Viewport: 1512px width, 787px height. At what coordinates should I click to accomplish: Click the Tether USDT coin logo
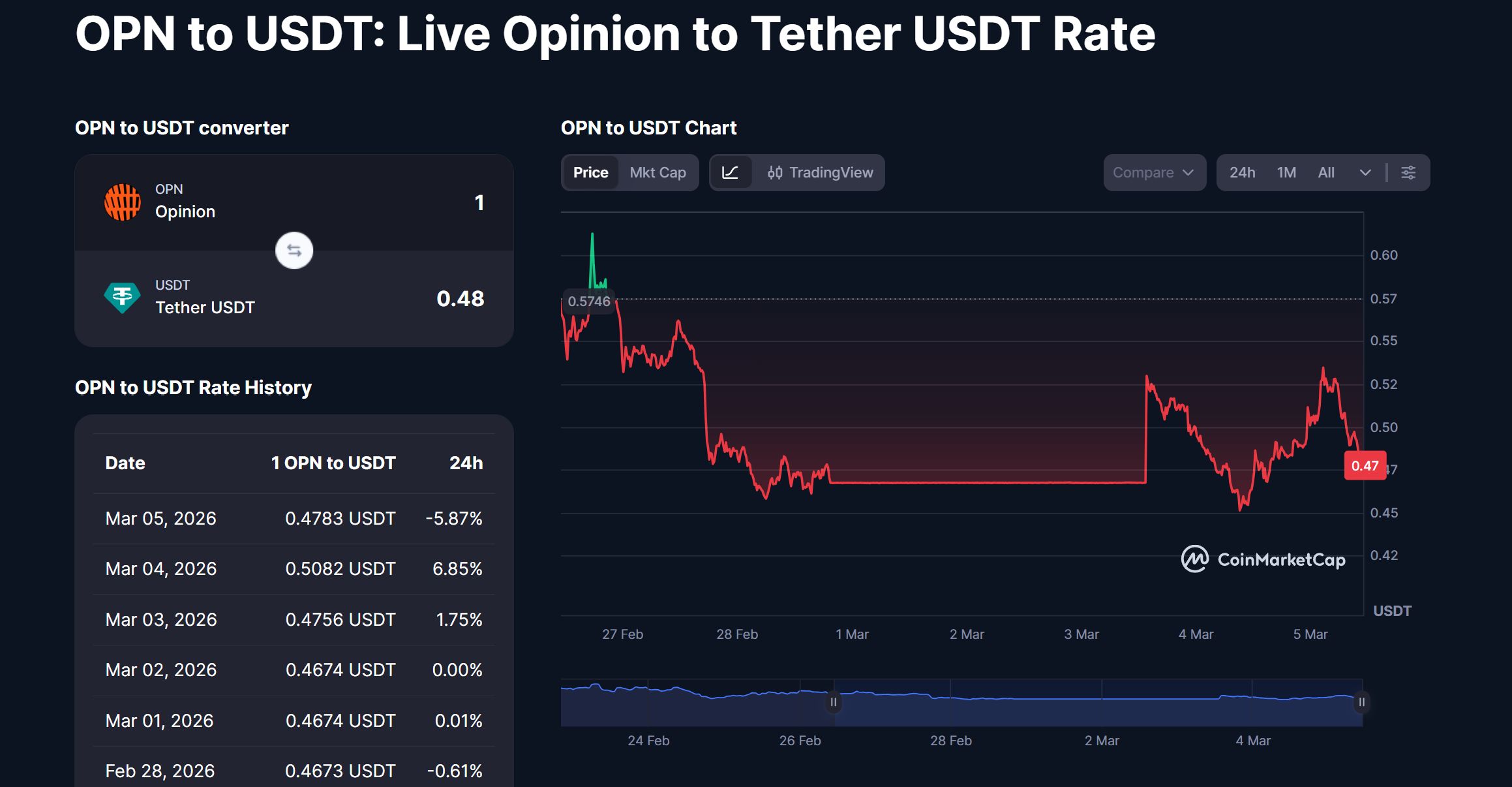coord(123,298)
